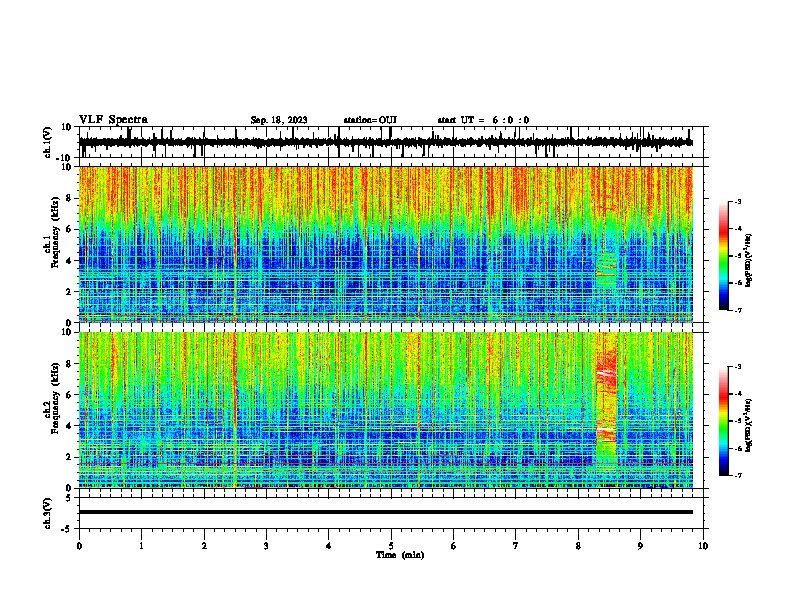The width and height of the screenshot is (792, 612).
Task: Click the time axis tick label "0"
Action: click(79, 546)
